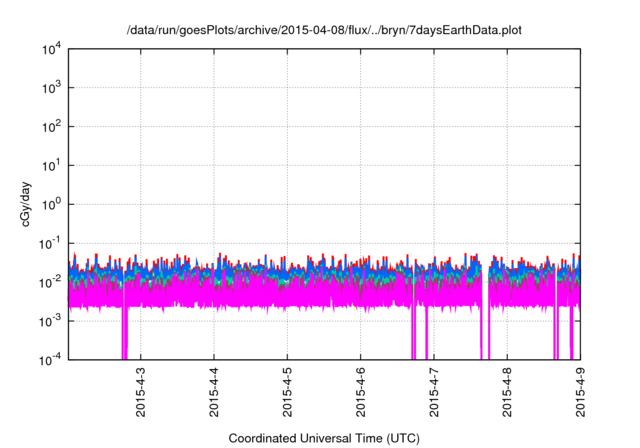This screenshot has height=448, width=640.
Task: Click the 2015-4-4 date label
Action: (214, 392)
